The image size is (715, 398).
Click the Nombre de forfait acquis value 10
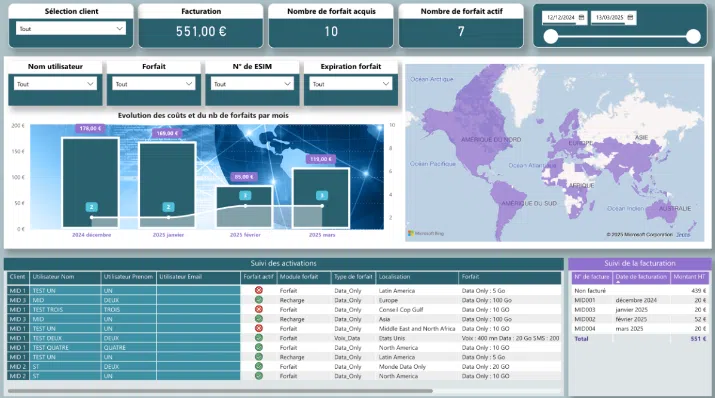[x=331, y=31]
